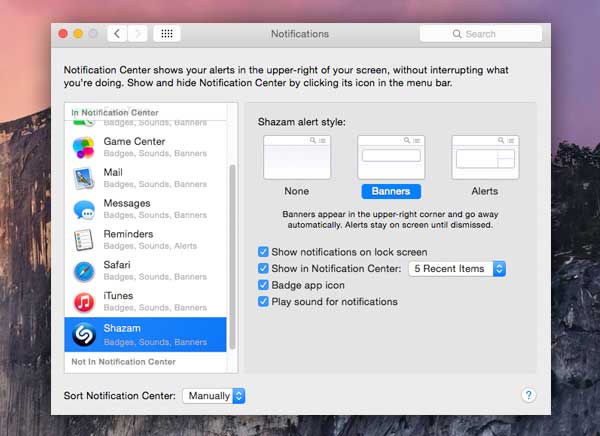Screen dimensions: 600x436
Task: Click the app list vertical scrollbar
Action: pyautogui.click(x=232, y=256)
